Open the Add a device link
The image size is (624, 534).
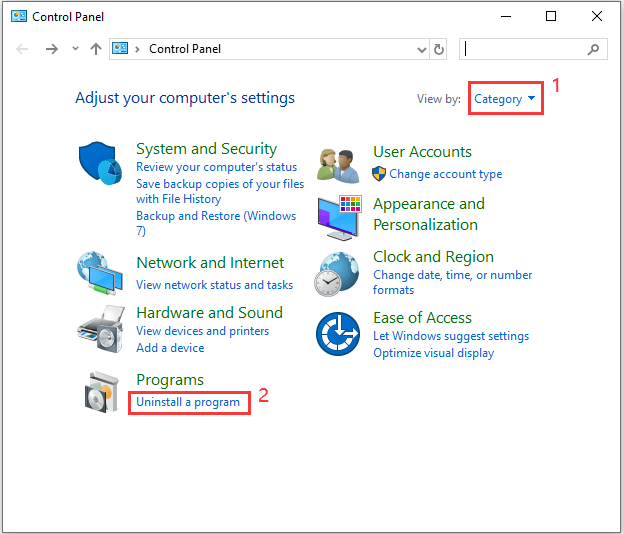click(170, 348)
